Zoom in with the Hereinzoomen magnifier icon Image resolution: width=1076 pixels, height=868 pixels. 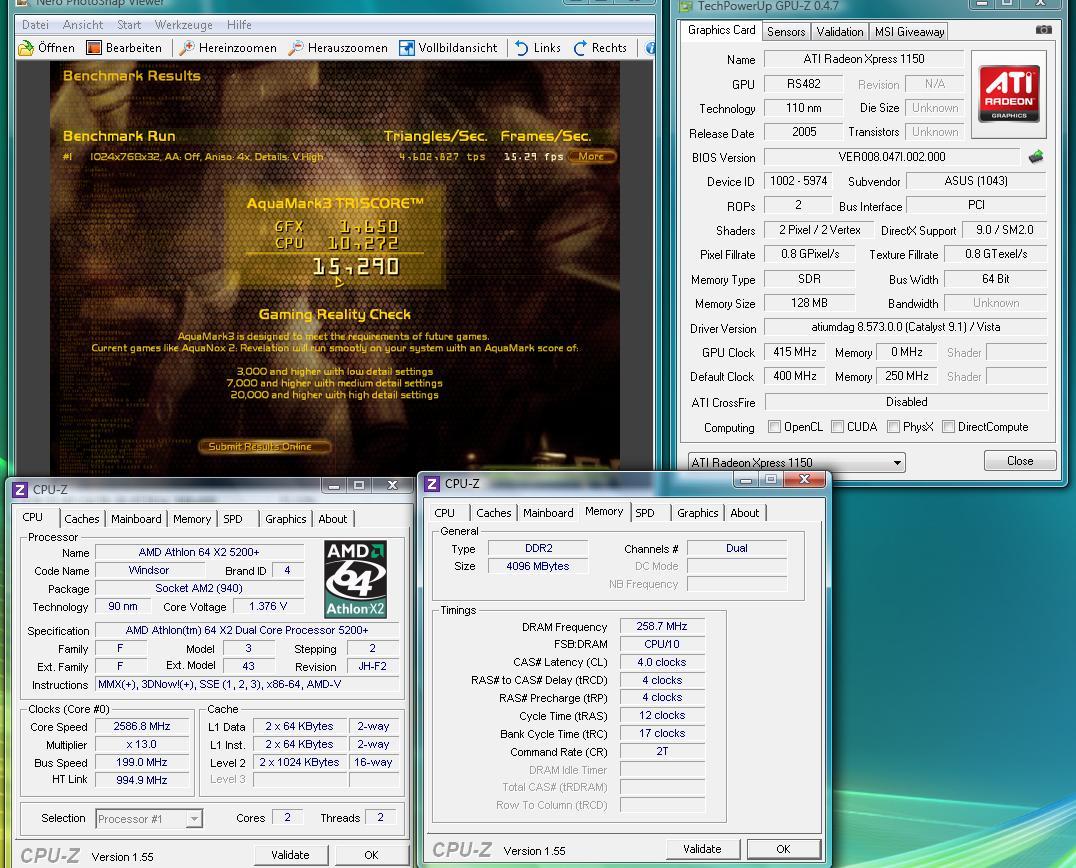point(187,48)
